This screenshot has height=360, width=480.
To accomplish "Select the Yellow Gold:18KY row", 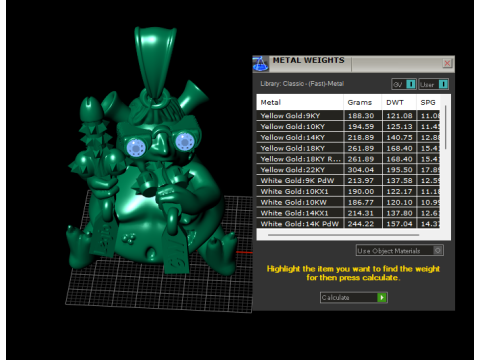I will [x=348, y=148].
